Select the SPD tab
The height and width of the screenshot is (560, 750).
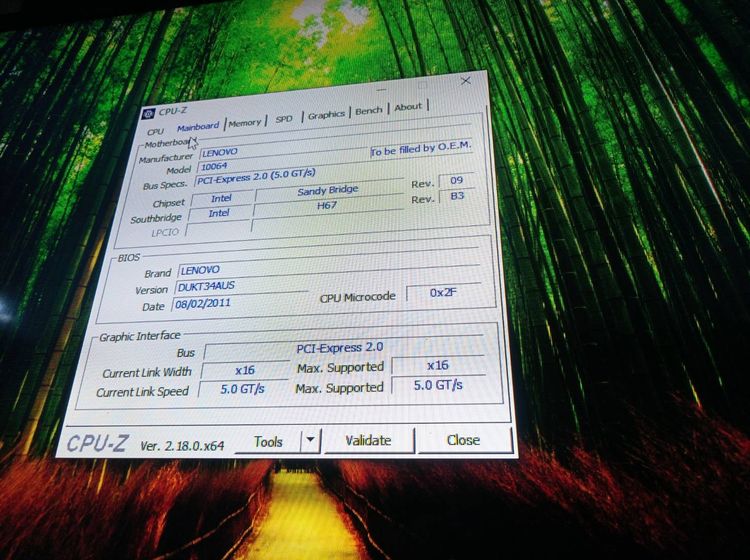pos(284,119)
